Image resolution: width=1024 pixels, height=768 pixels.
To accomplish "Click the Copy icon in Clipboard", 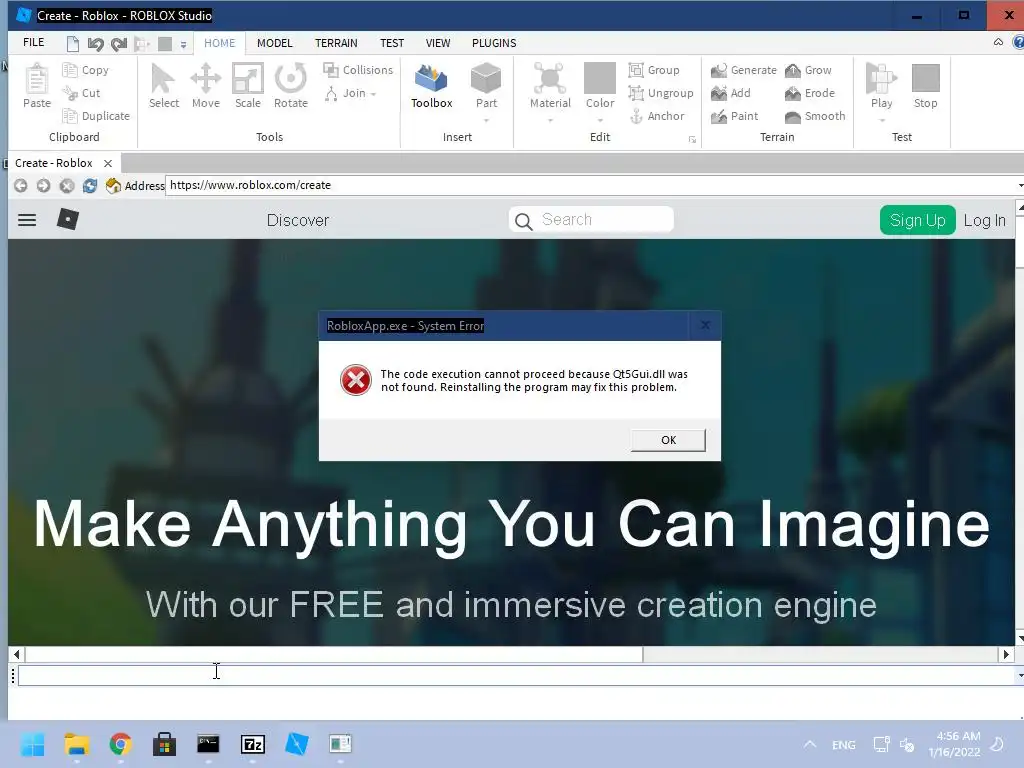I will 69,70.
